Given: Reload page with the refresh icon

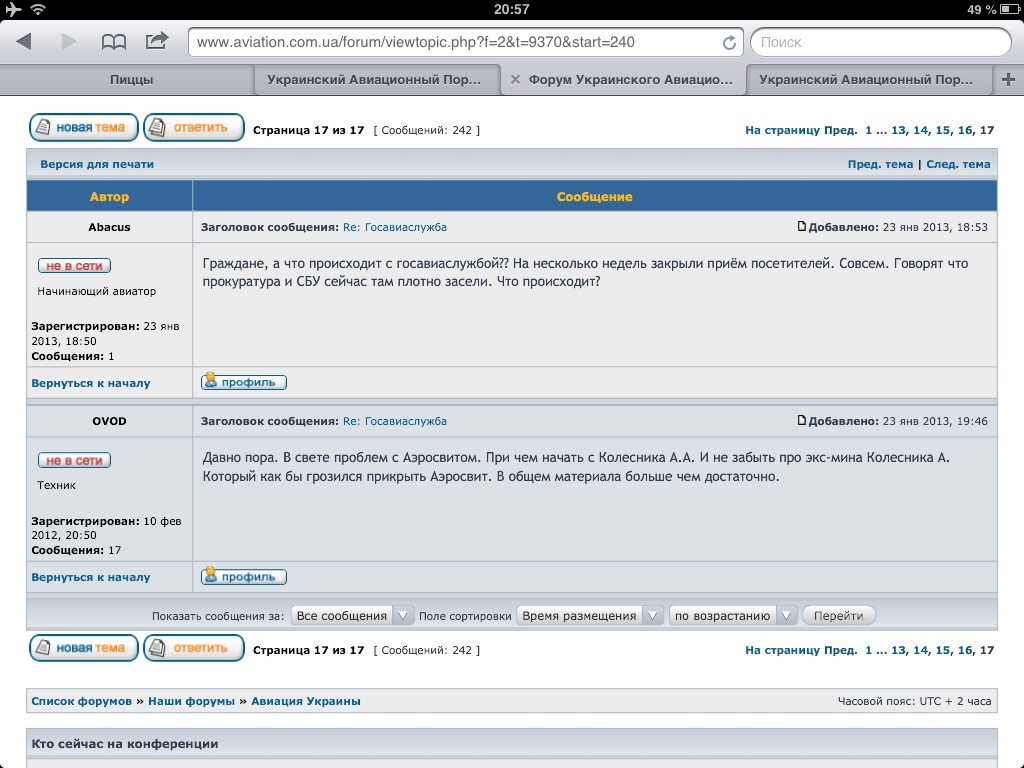Looking at the screenshot, I should pyautogui.click(x=729, y=43).
